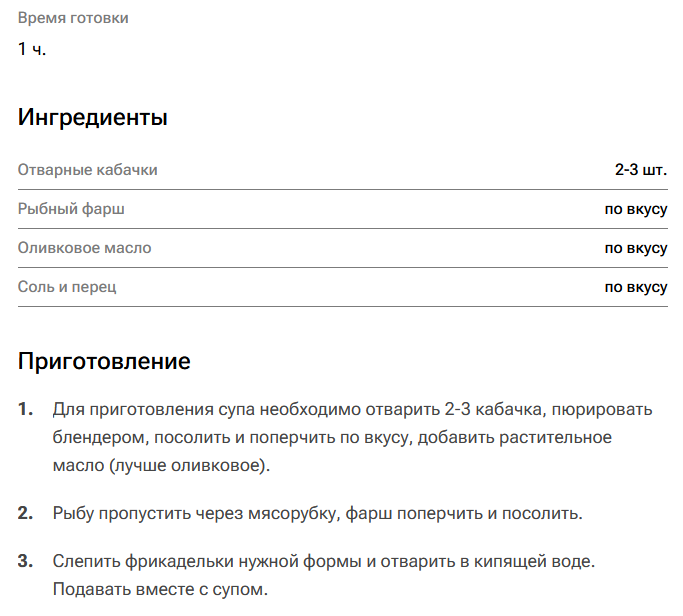Click по вкусу next to Оливковое масло
The image size is (683, 616).
636,248
